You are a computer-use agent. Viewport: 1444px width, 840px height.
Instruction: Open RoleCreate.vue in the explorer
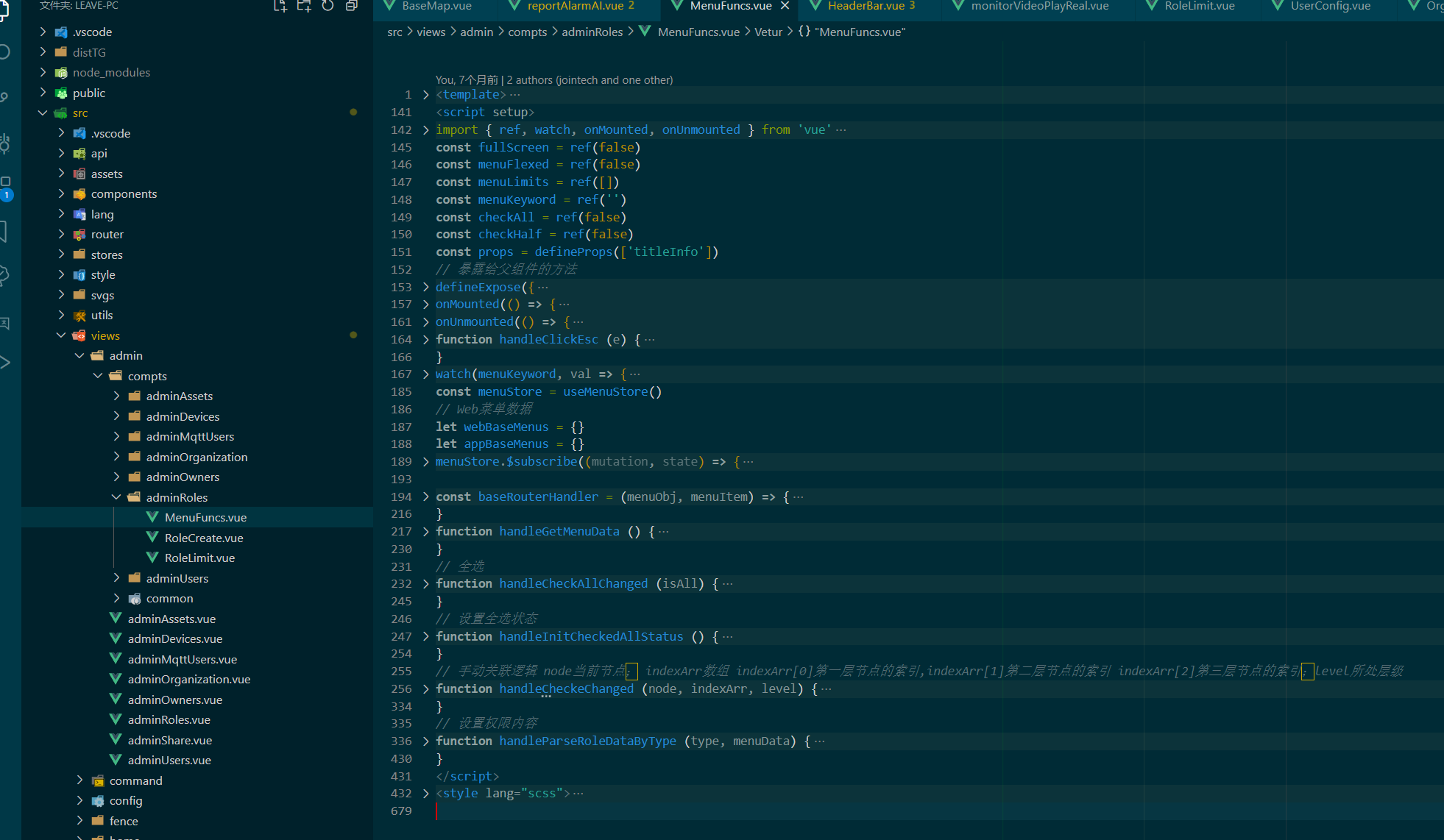204,538
